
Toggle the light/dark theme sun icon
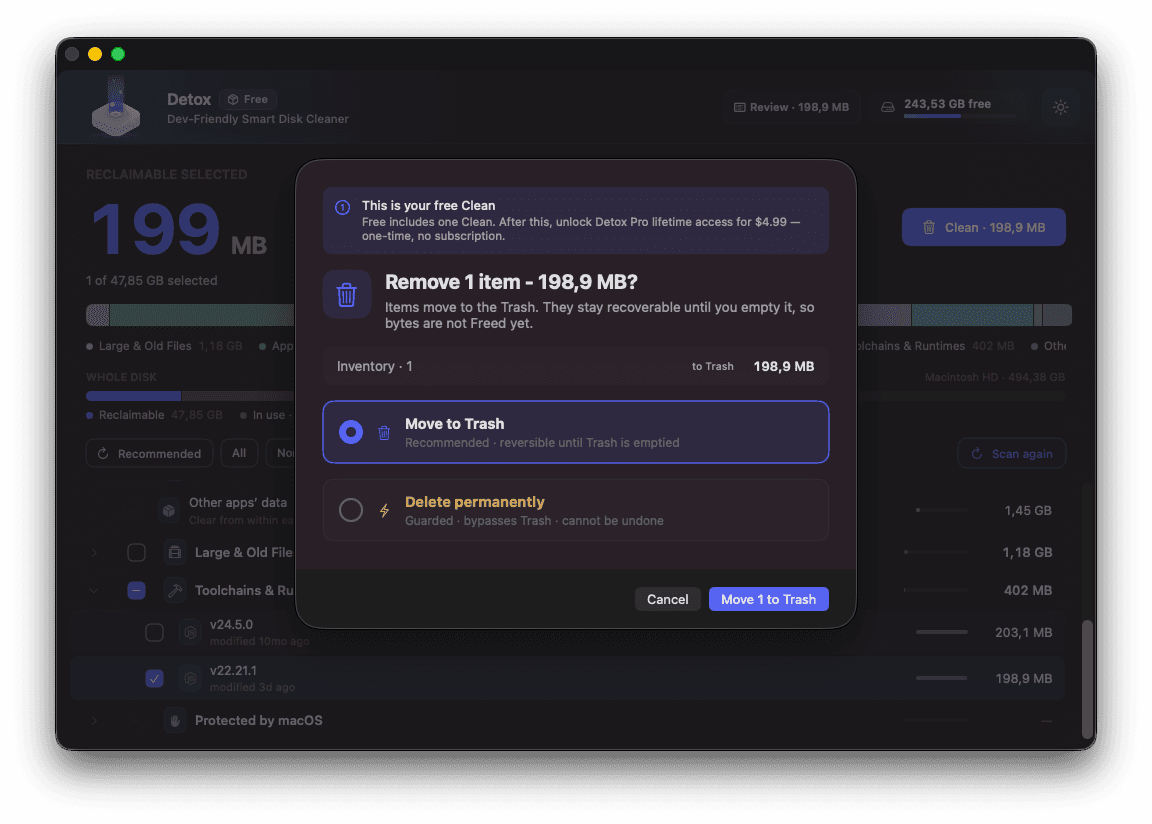click(1060, 107)
